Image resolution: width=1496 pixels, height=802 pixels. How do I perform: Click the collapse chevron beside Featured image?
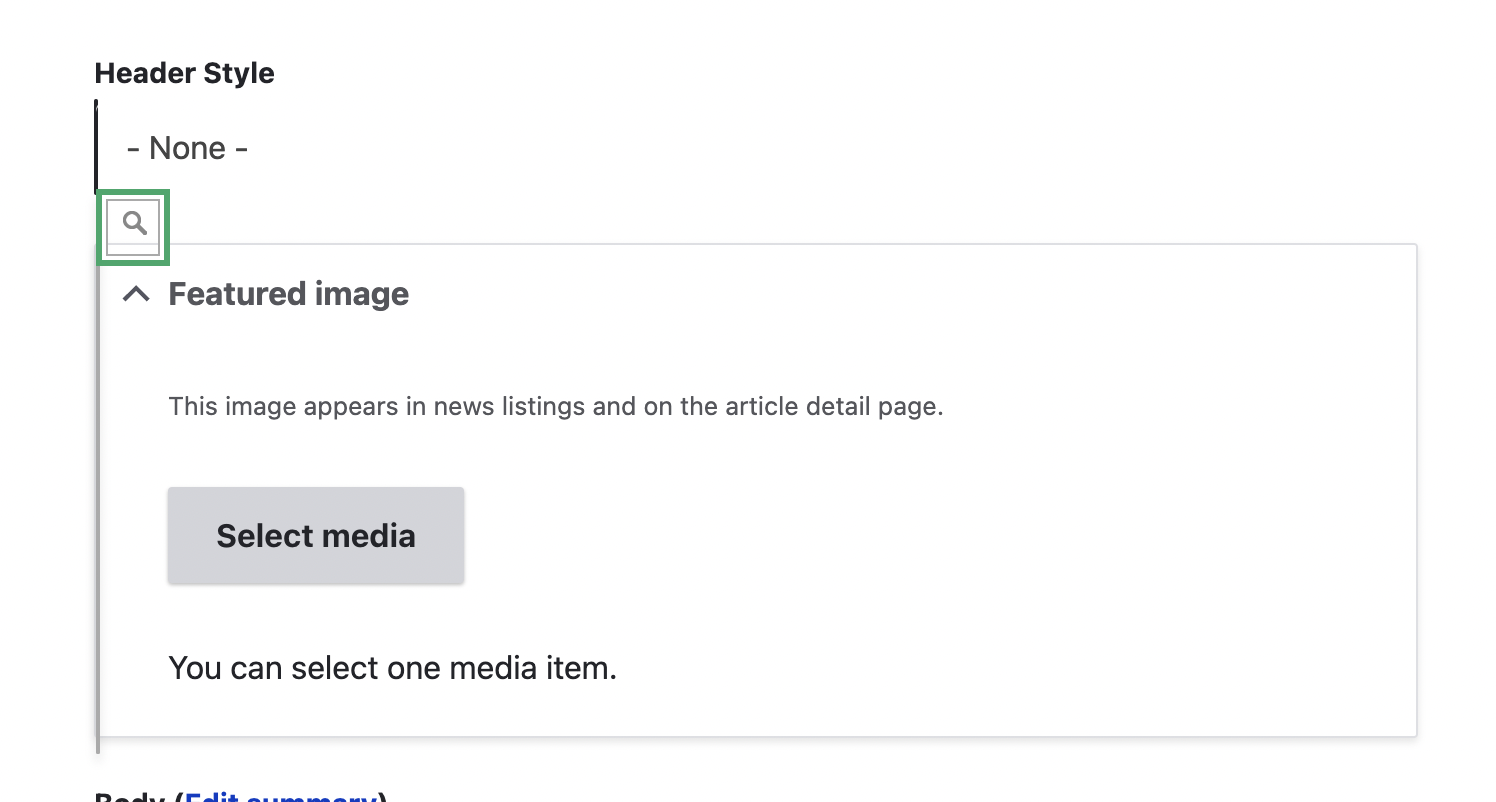click(136, 293)
